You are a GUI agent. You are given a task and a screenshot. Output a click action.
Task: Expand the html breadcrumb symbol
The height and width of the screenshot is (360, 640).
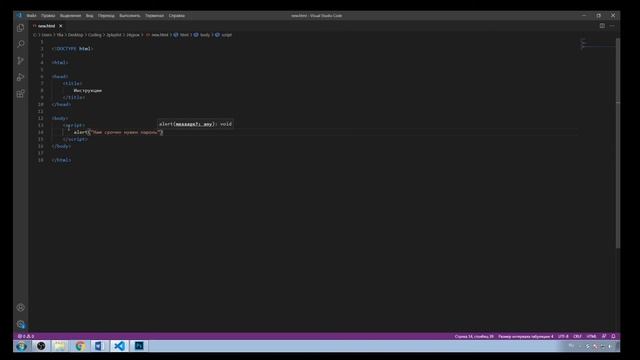pos(184,35)
